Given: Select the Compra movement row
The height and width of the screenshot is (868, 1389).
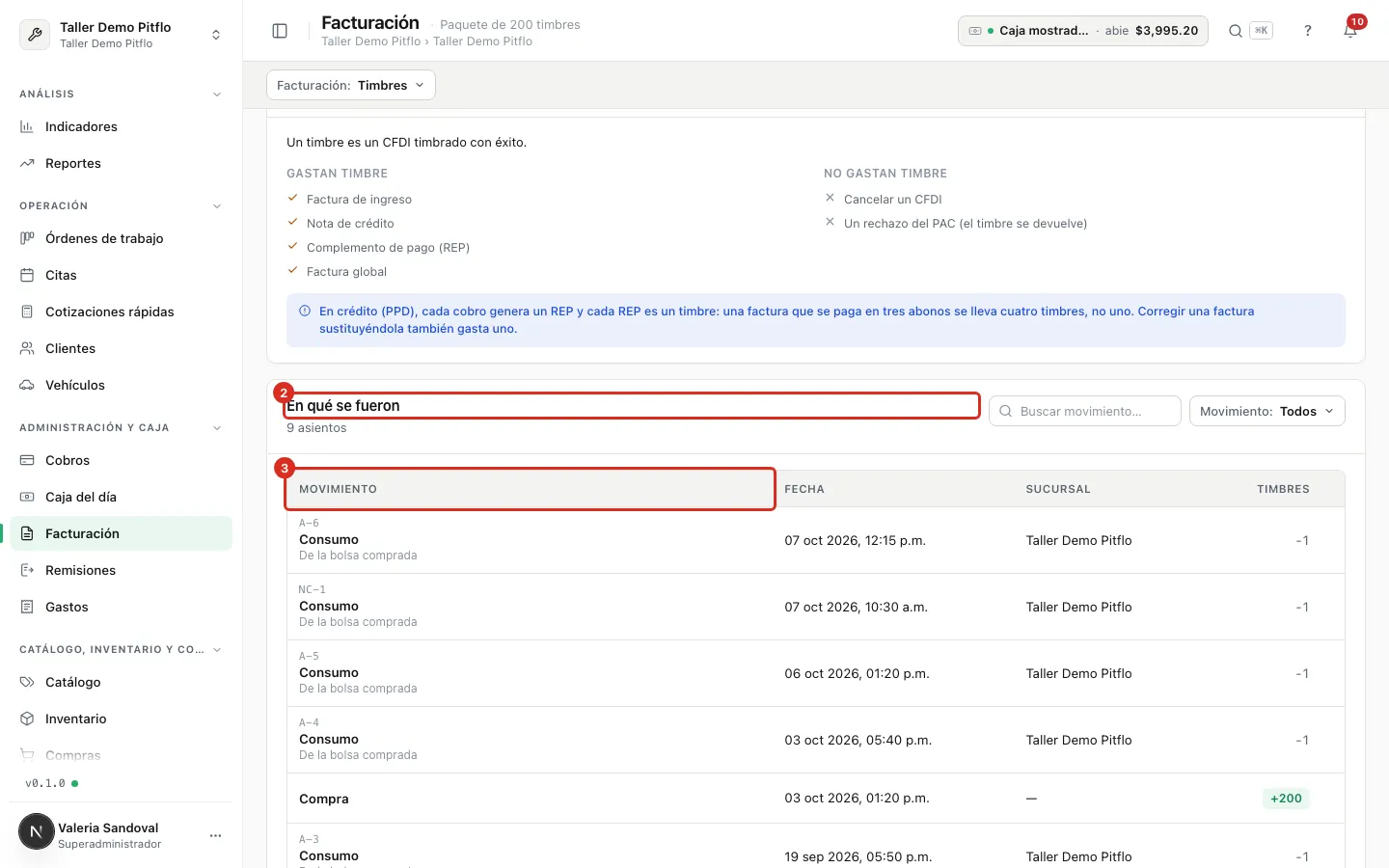Looking at the screenshot, I should 816,799.
